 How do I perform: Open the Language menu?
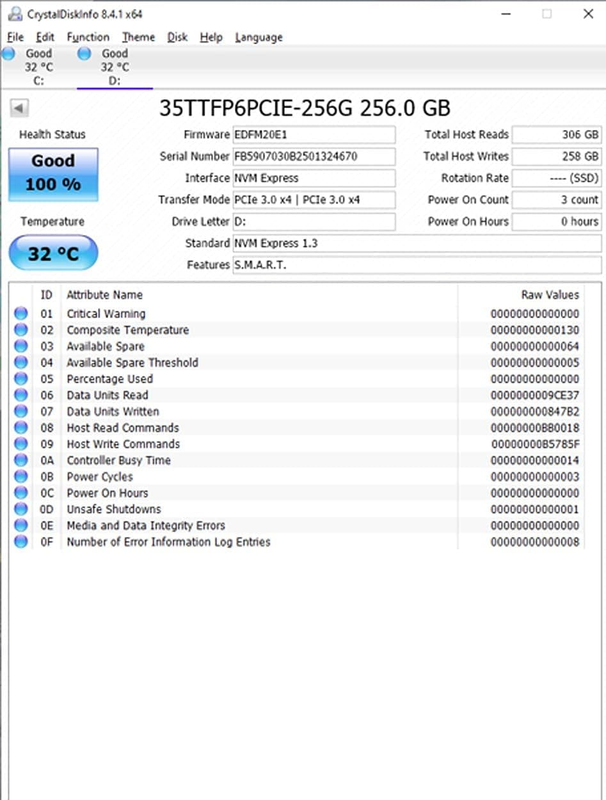click(x=258, y=37)
